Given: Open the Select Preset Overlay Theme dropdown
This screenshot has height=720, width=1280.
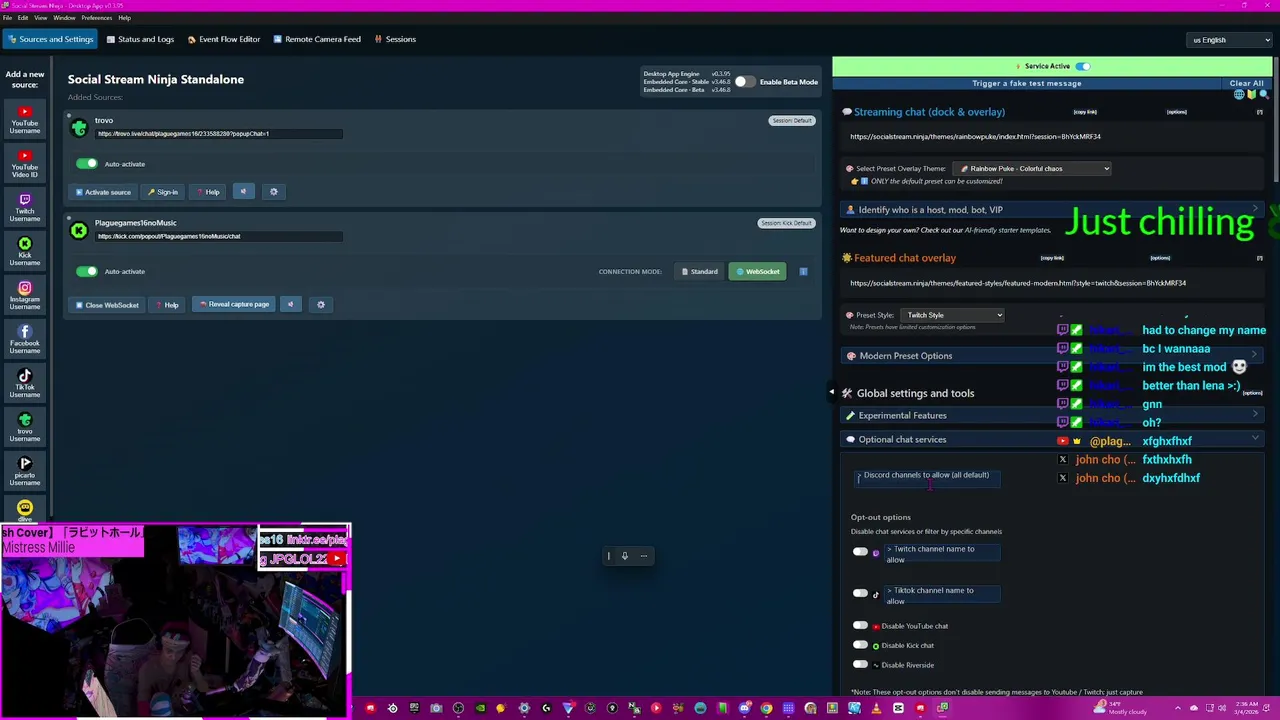Looking at the screenshot, I should 1032,168.
